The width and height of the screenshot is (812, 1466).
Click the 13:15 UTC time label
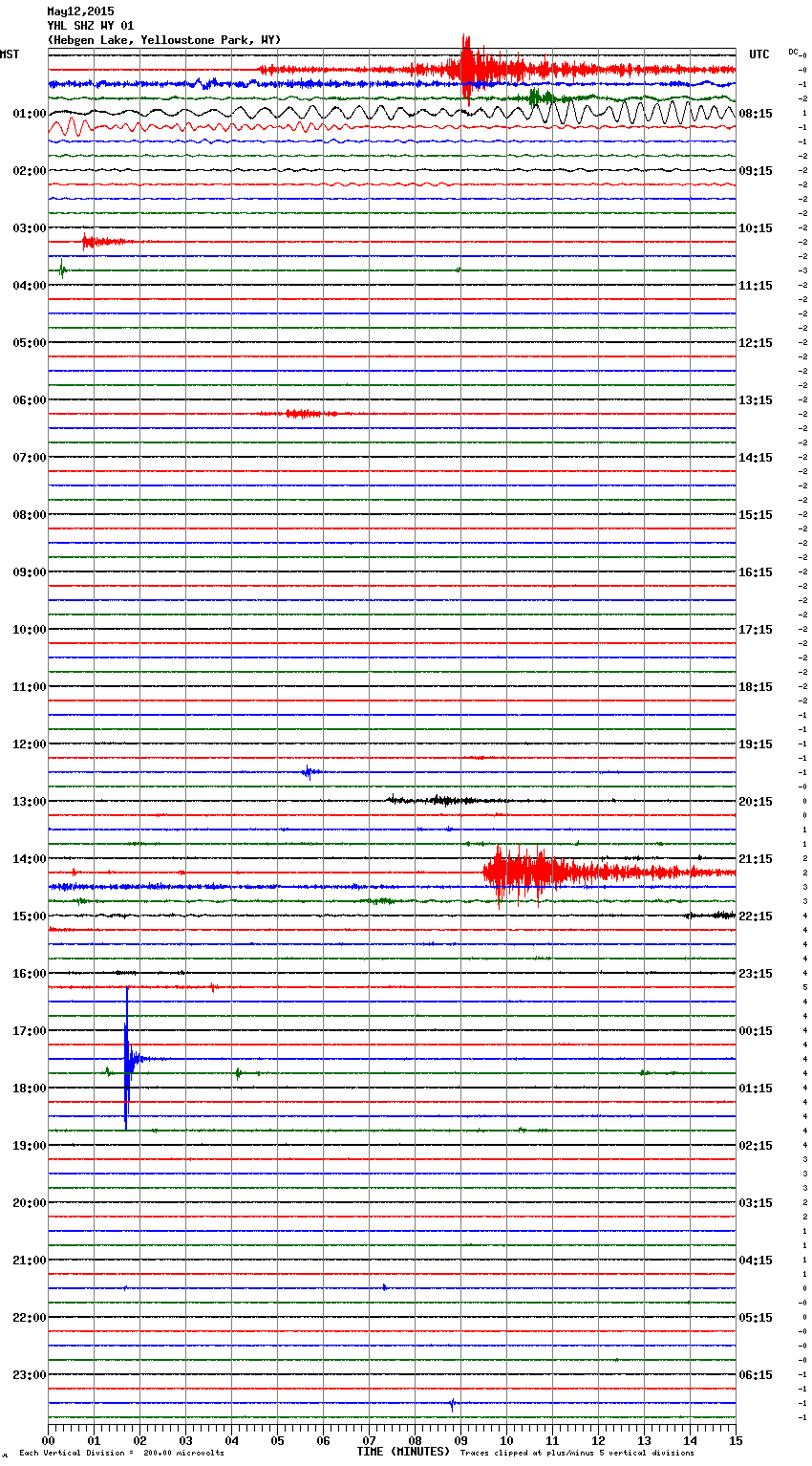[756, 400]
